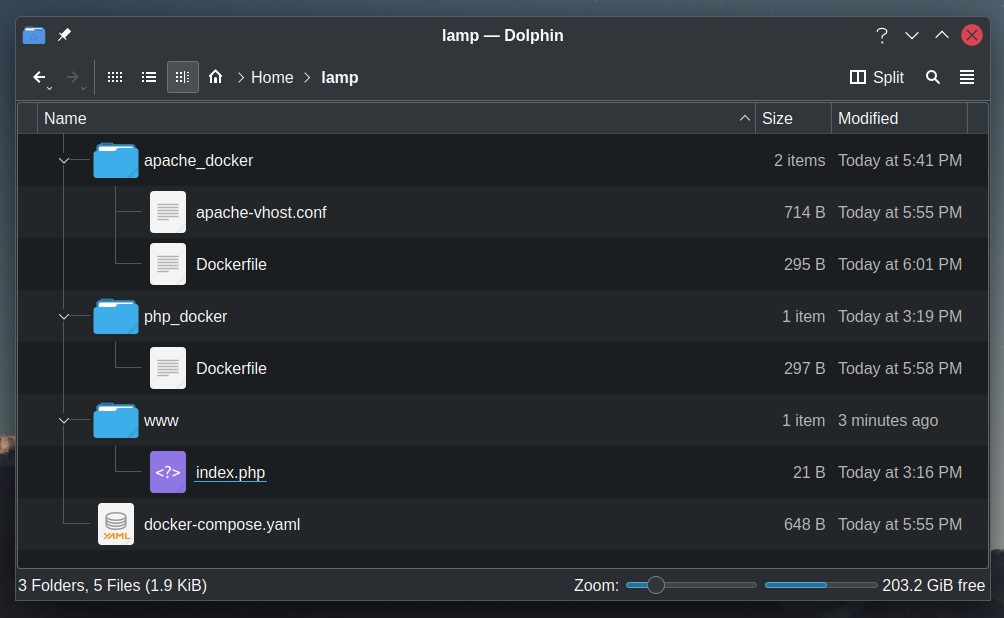Select the Details view mode button
The height and width of the screenshot is (618, 1004).
click(x=182, y=77)
